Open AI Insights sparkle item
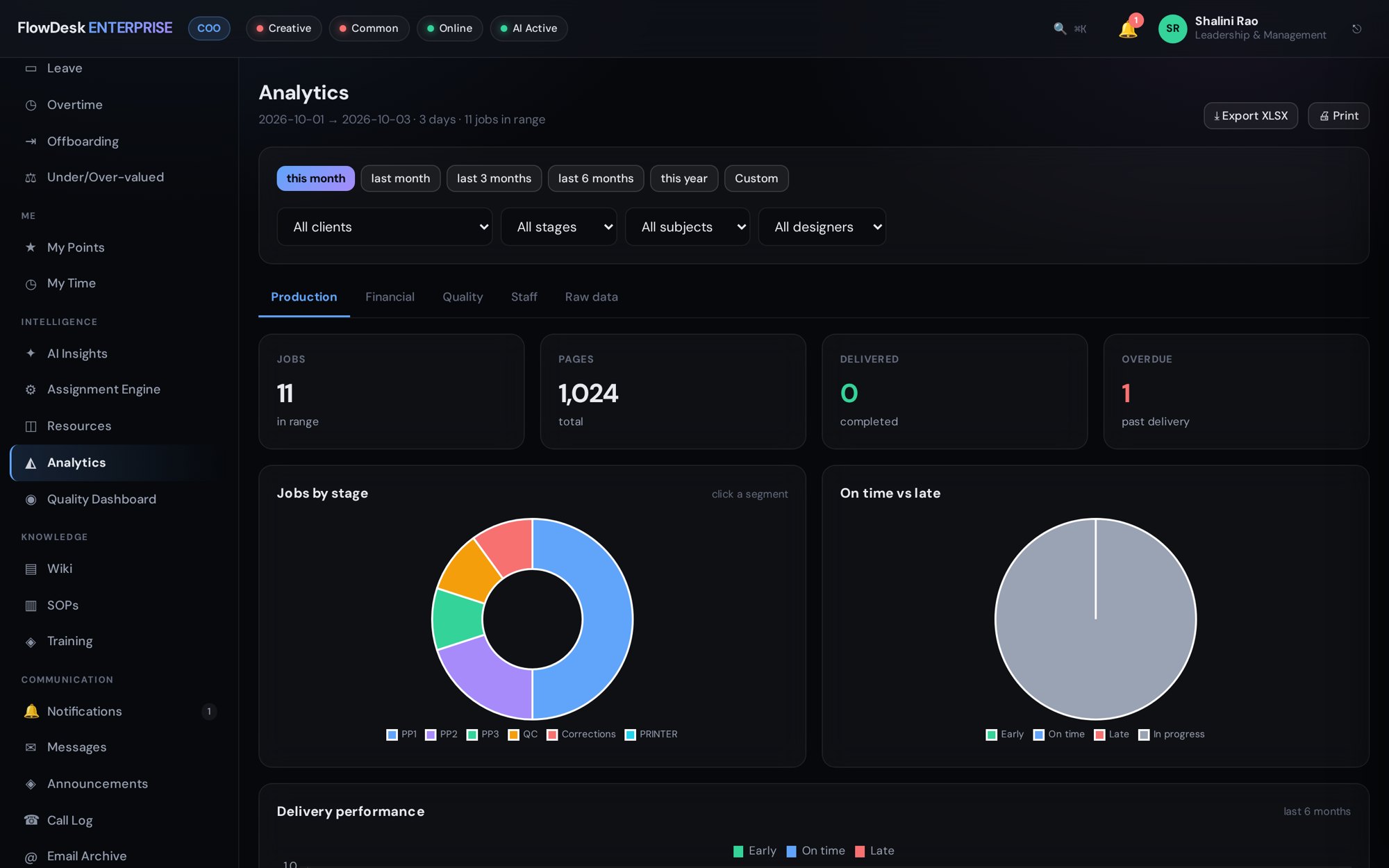Viewport: 1389px width, 868px height. tap(119, 353)
